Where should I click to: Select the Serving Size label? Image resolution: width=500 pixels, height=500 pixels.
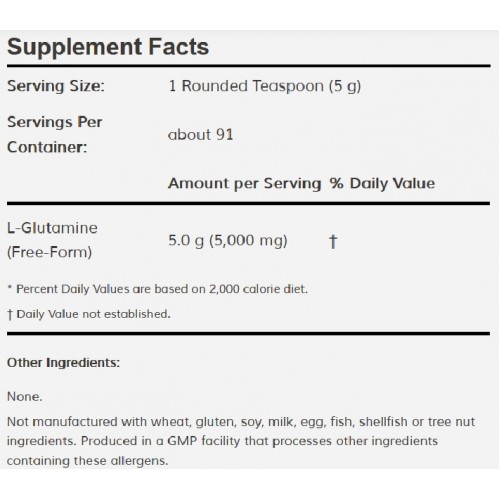56,86
